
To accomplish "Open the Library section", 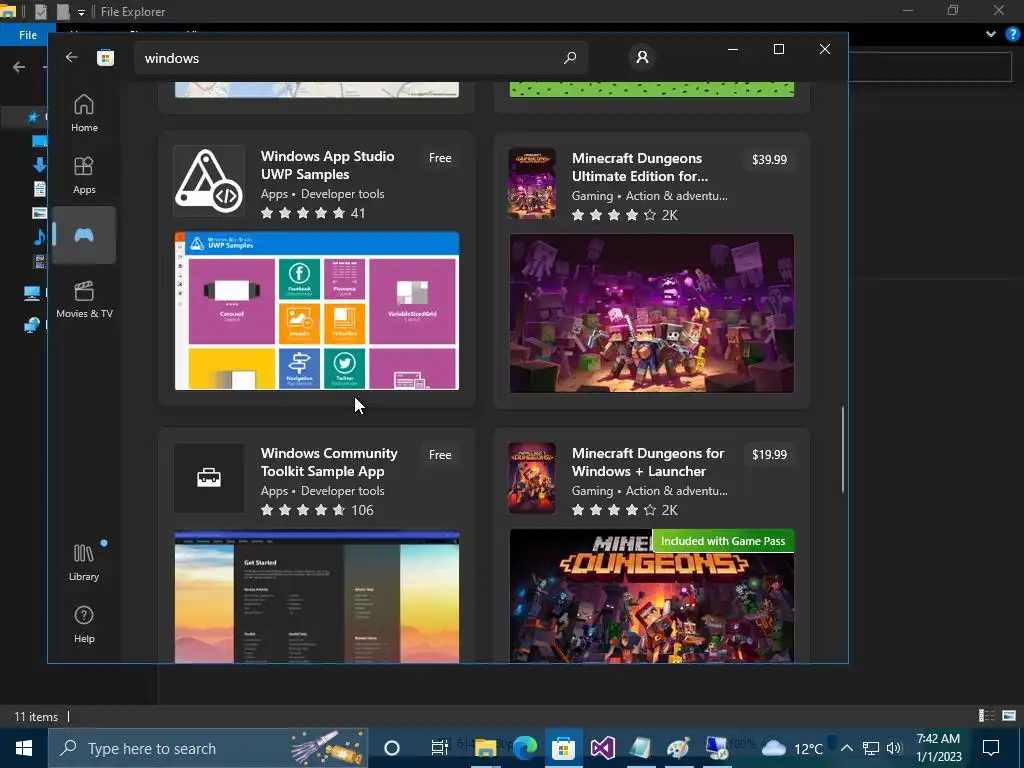I will (84, 562).
